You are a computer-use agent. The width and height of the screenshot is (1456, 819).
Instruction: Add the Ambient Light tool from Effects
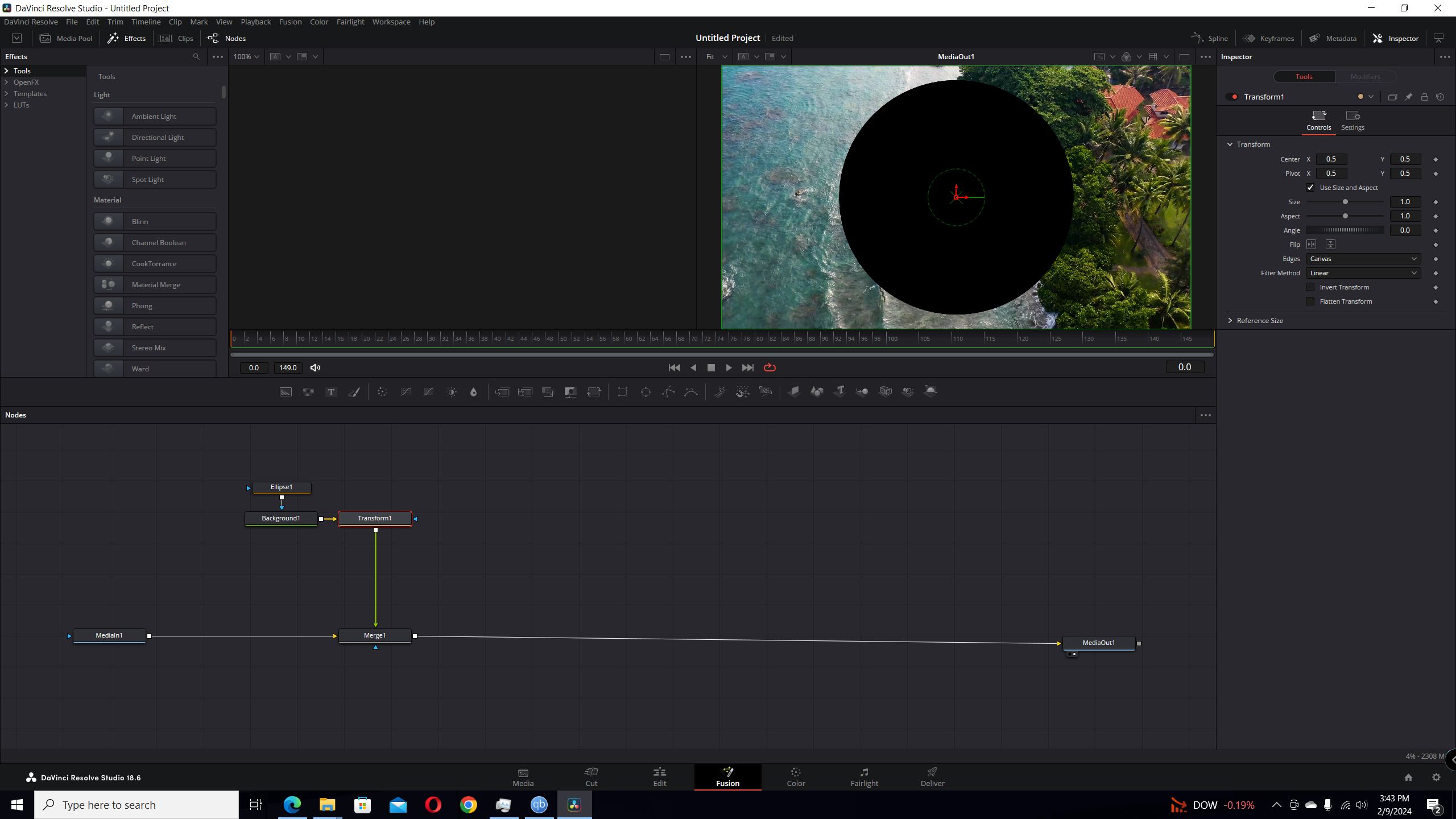pyautogui.click(x=155, y=117)
